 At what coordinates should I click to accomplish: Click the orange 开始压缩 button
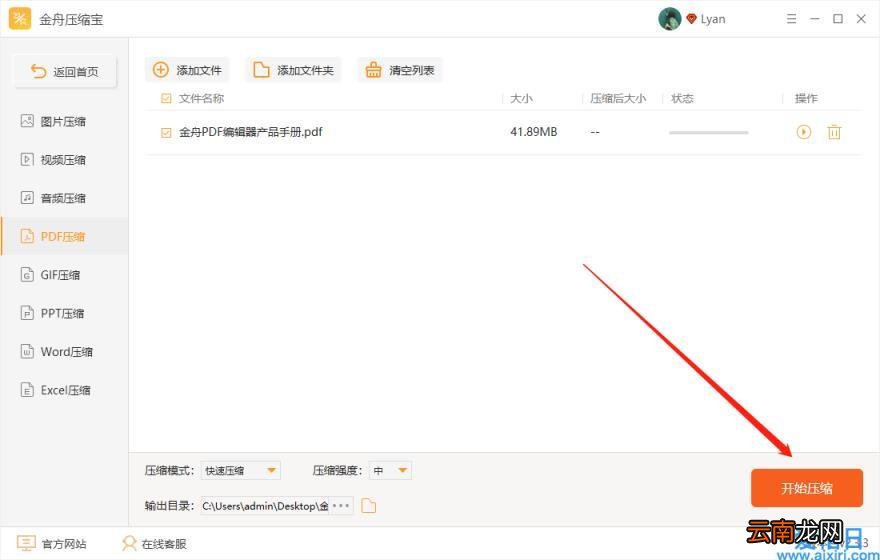pyautogui.click(x=807, y=488)
